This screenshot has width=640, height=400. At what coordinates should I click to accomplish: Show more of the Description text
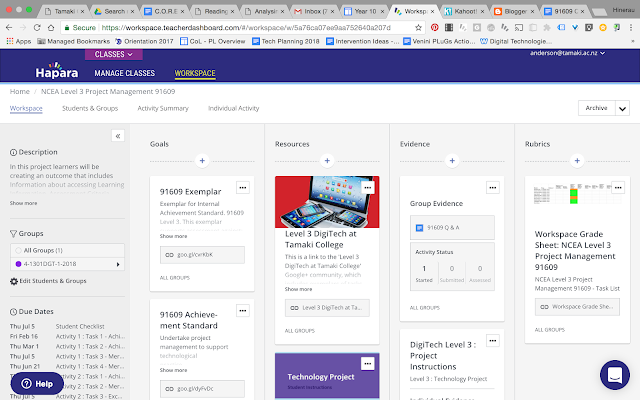pos(23,203)
